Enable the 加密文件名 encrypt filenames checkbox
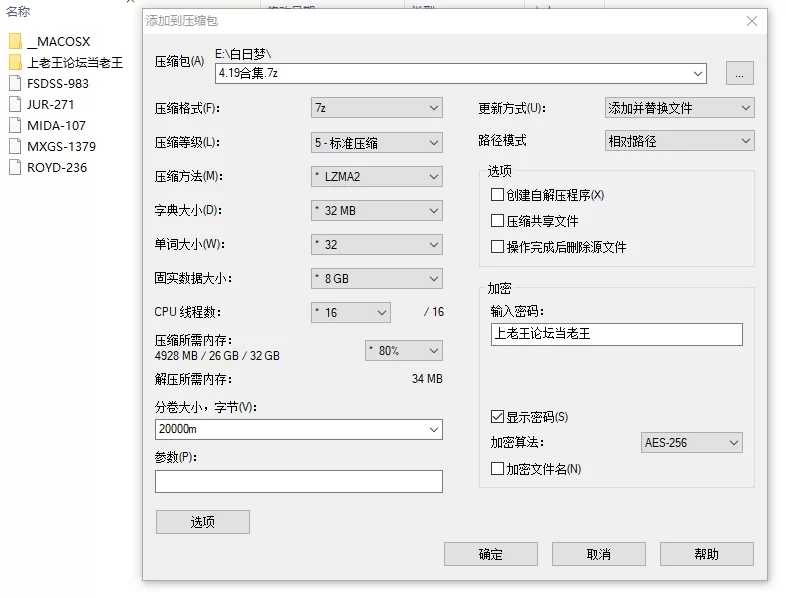 pos(497,468)
